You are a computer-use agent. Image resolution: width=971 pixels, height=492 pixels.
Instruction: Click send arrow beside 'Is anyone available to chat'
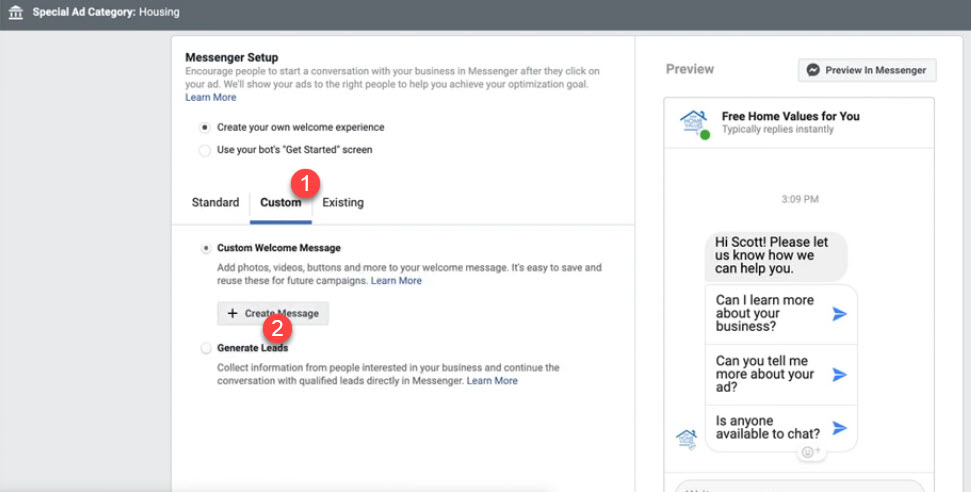click(839, 428)
